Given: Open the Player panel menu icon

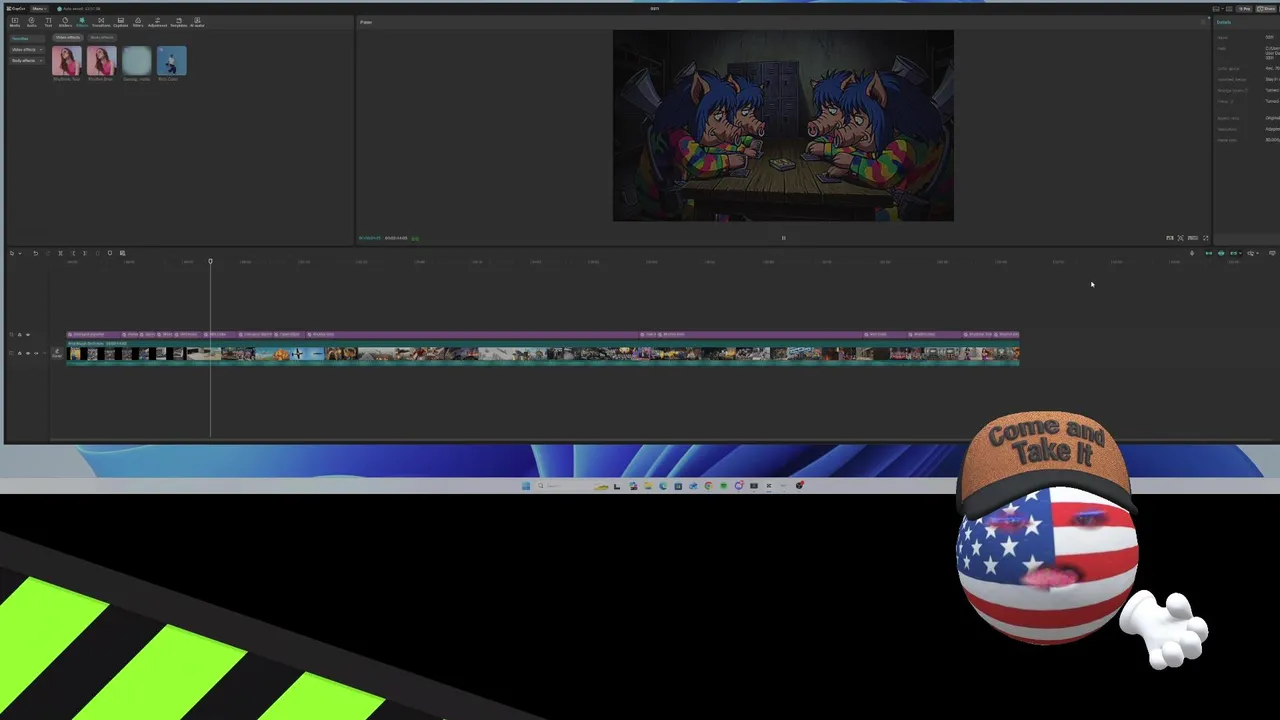Looking at the screenshot, I should pyautogui.click(x=1203, y=22).
